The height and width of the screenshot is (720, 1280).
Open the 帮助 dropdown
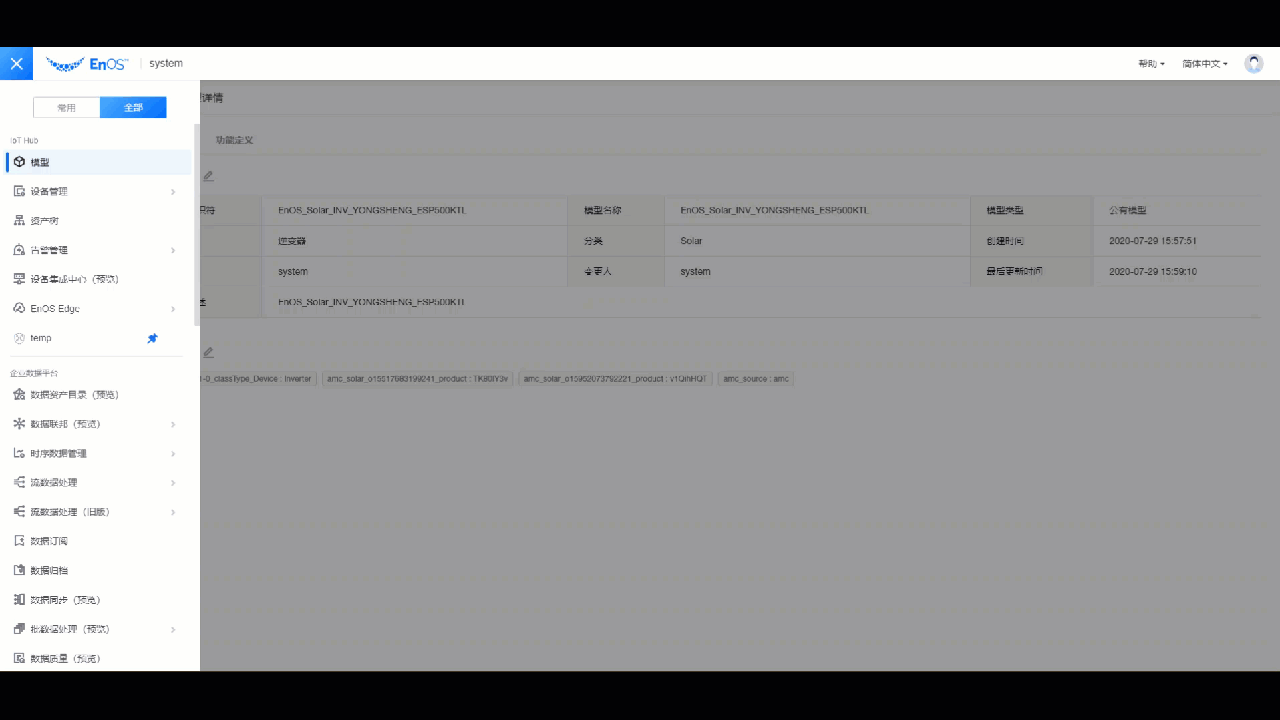coord(1151,63)
